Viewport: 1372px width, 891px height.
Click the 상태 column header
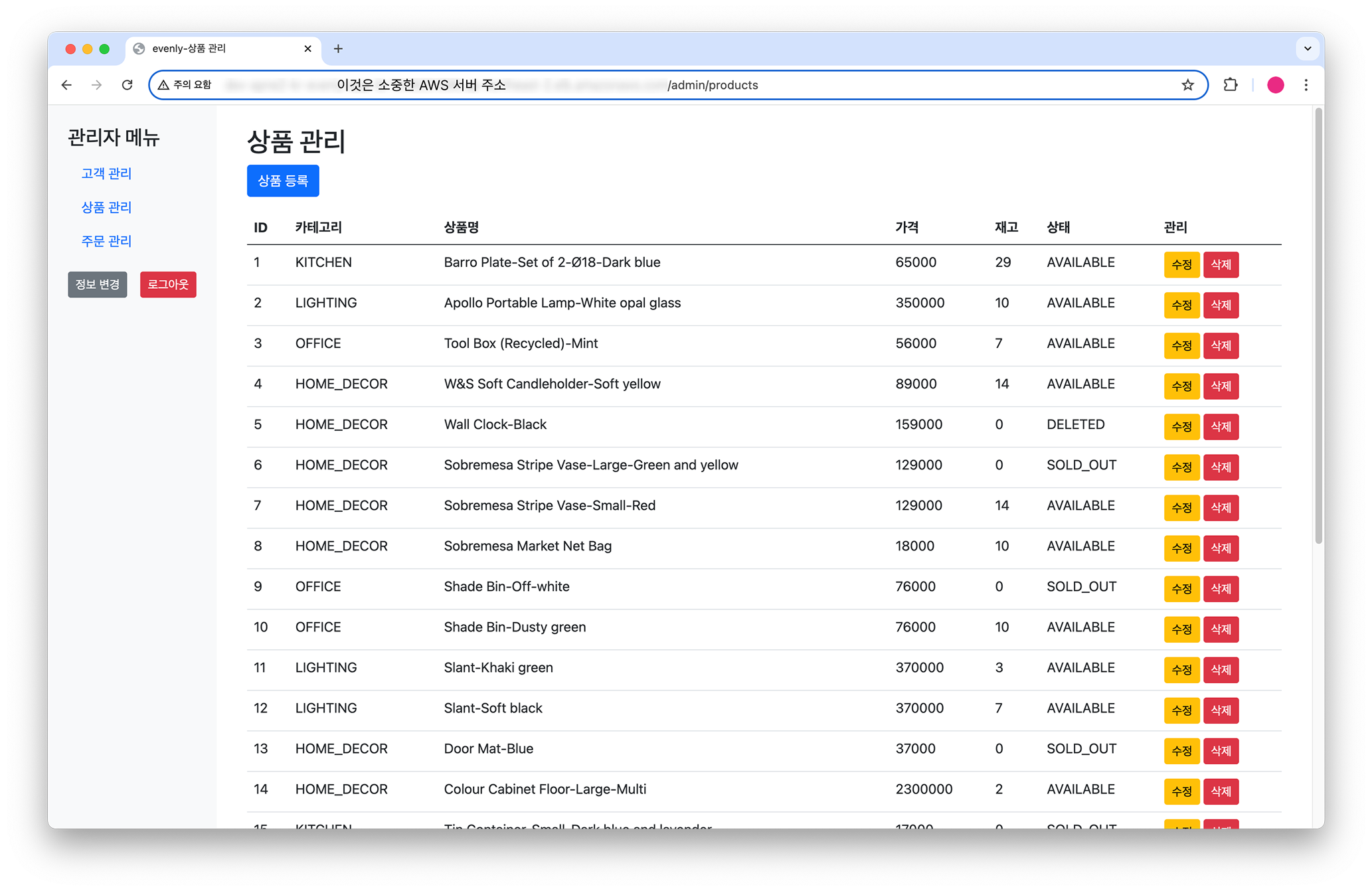click(1058, 227)
